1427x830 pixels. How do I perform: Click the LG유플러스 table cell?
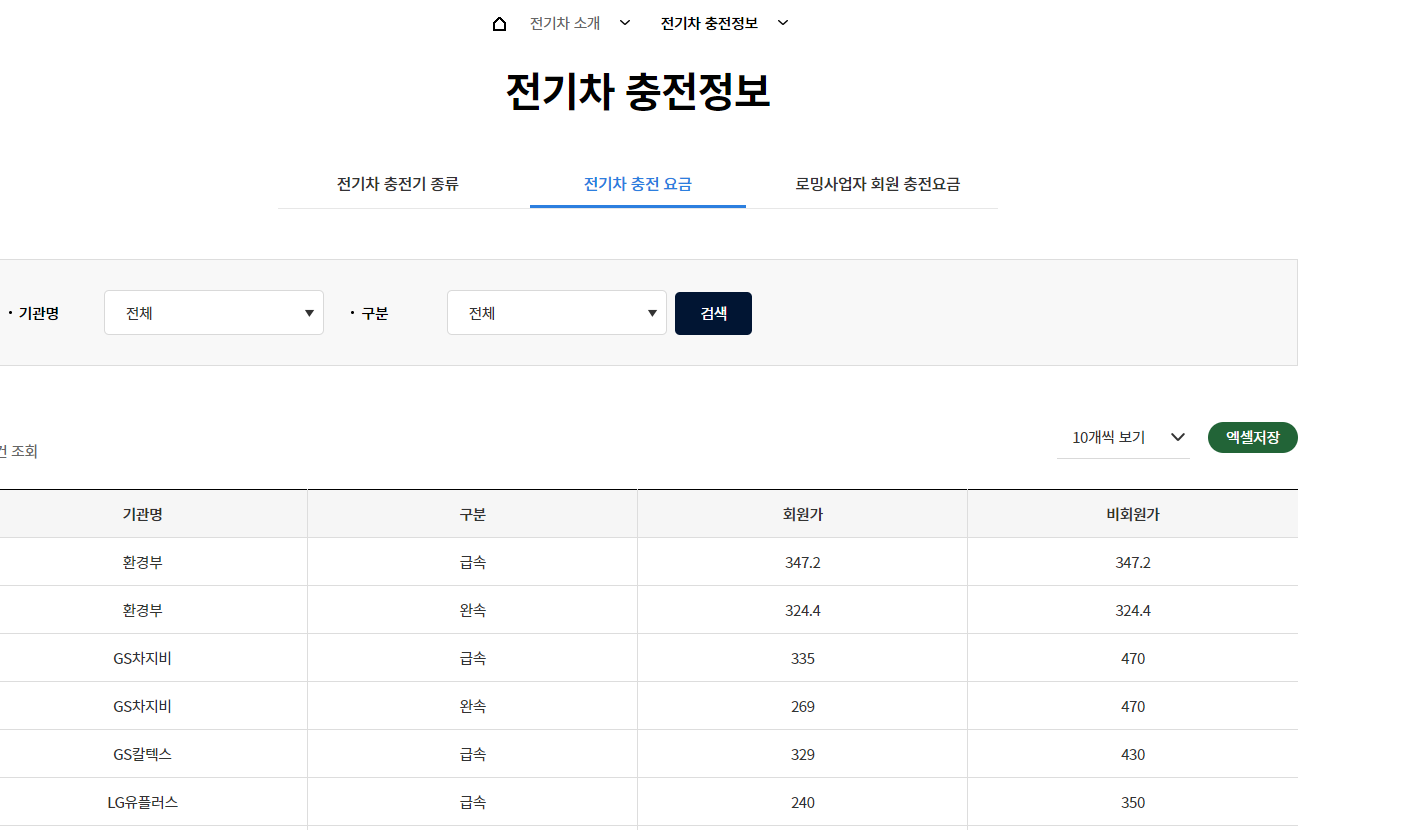[142, 802]
